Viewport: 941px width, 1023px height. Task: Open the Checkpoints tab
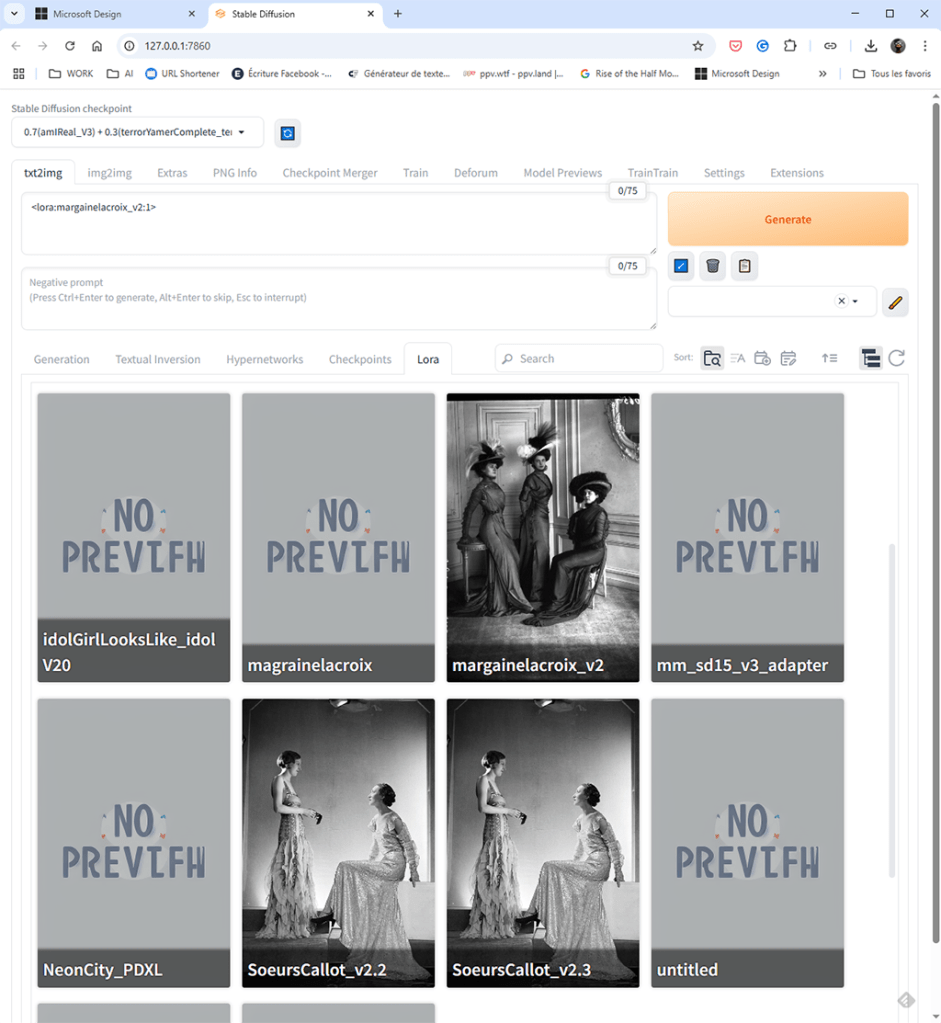(360, 359)
